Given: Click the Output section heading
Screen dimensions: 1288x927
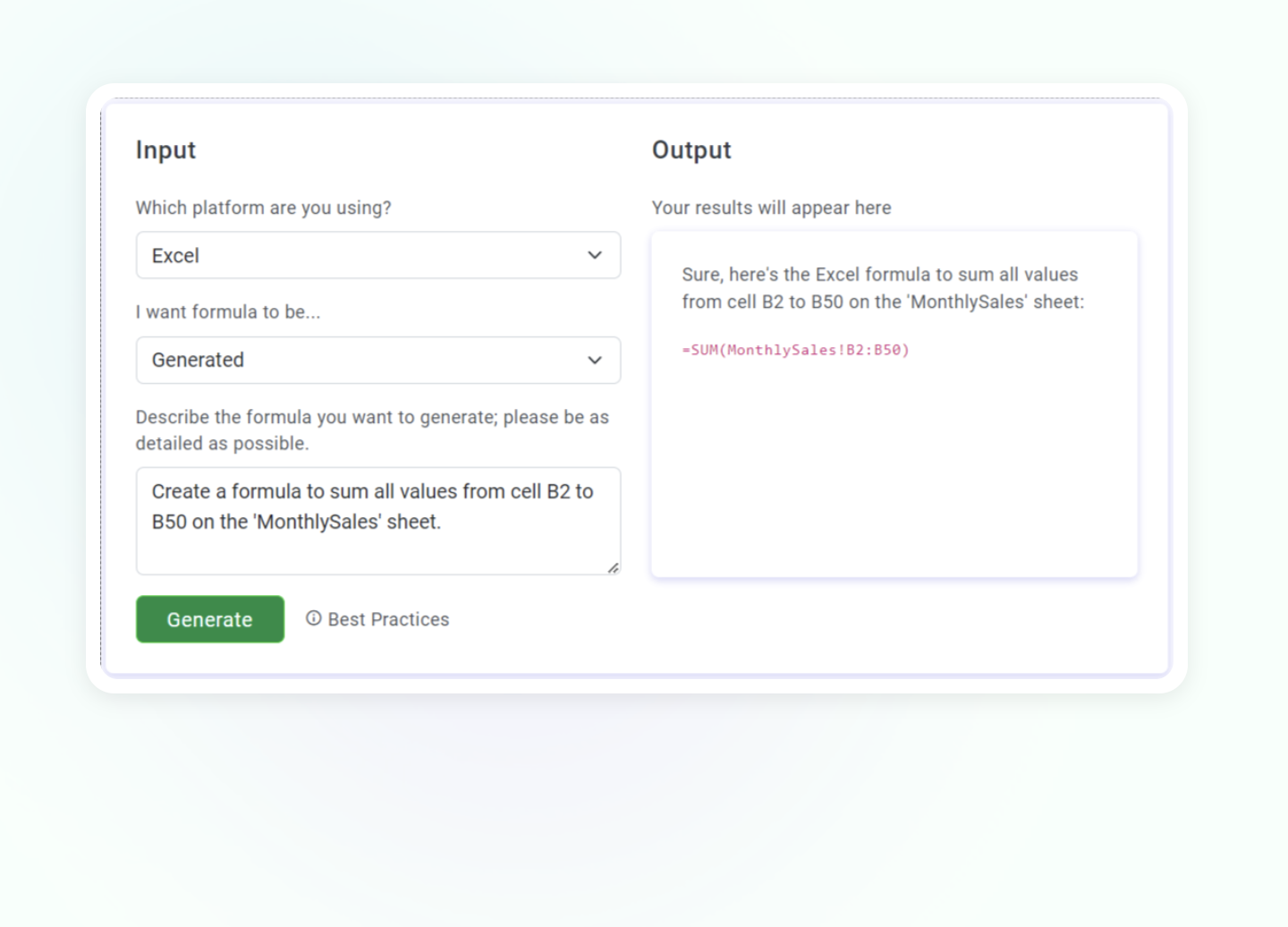Looking at the screenshot, I should [691, 149].
